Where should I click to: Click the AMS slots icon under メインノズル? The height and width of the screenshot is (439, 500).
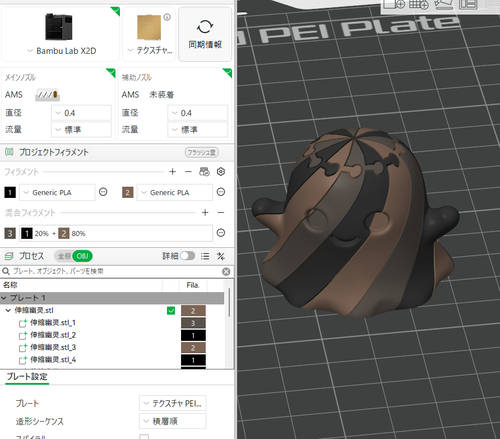click(48, 95)
